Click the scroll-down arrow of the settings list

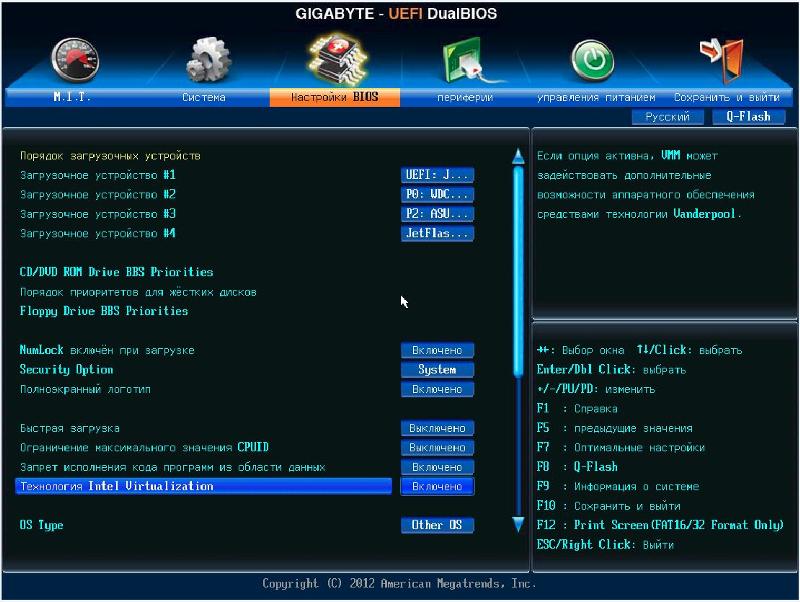[x=518, y=524]
